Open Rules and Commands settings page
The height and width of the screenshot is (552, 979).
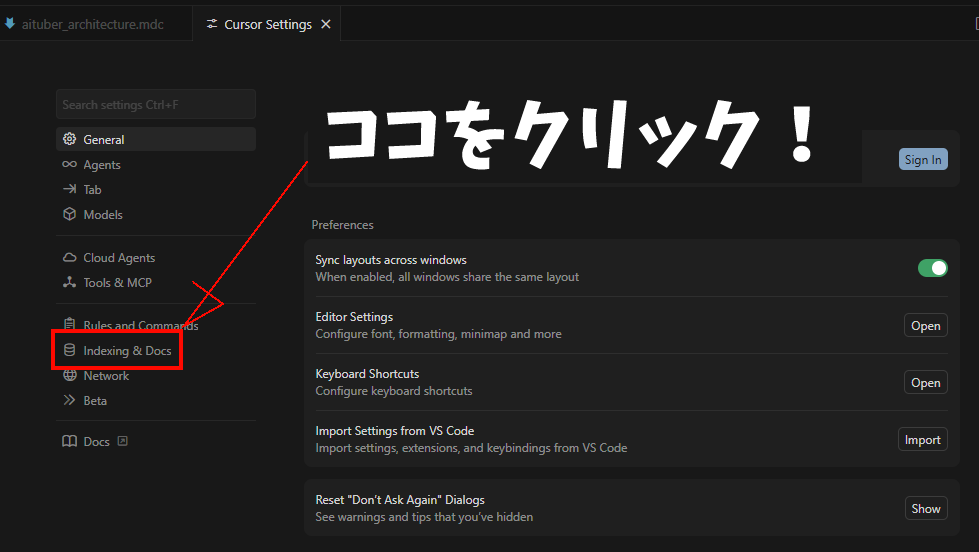point(140,326)
